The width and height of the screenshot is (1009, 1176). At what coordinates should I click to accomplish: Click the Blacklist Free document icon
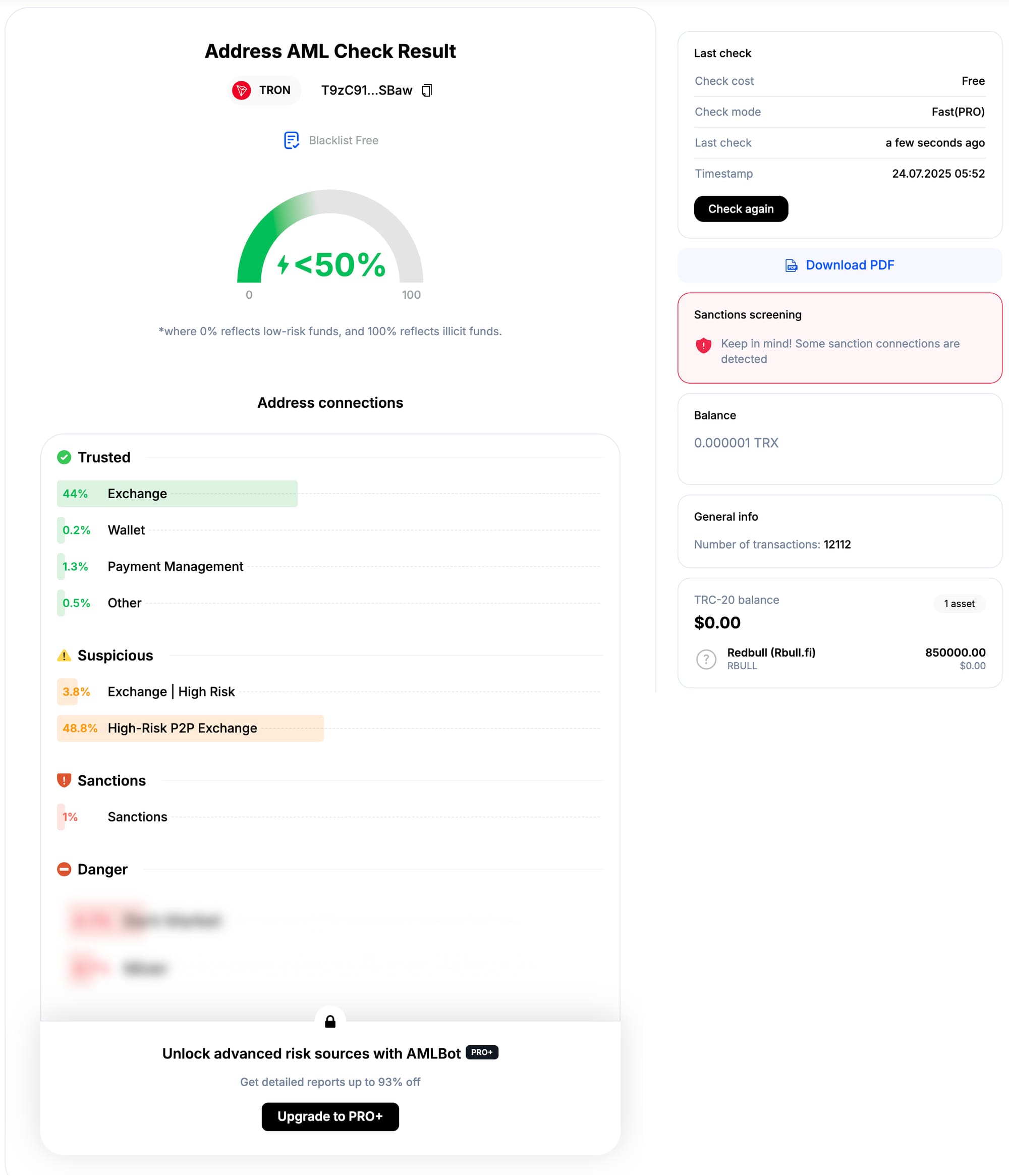click(291, 140)
